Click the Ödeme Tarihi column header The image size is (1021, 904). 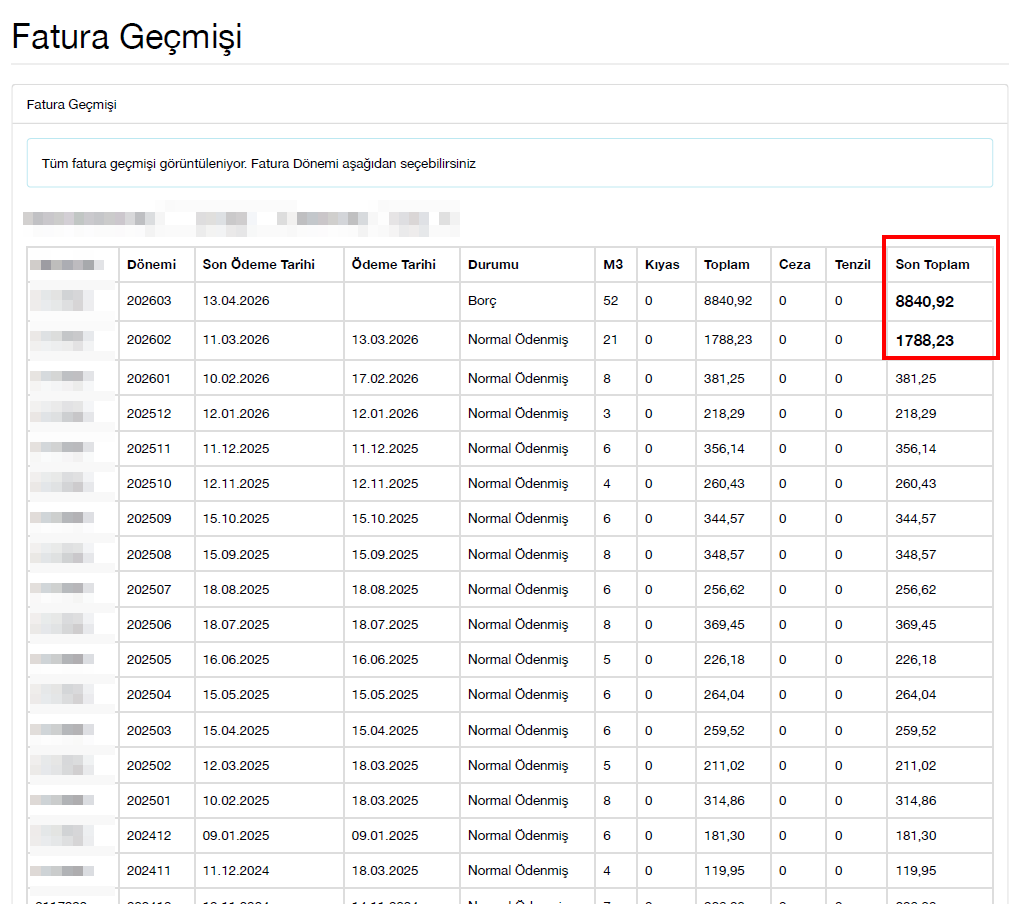pyautogui.click(x=393, y=264)
